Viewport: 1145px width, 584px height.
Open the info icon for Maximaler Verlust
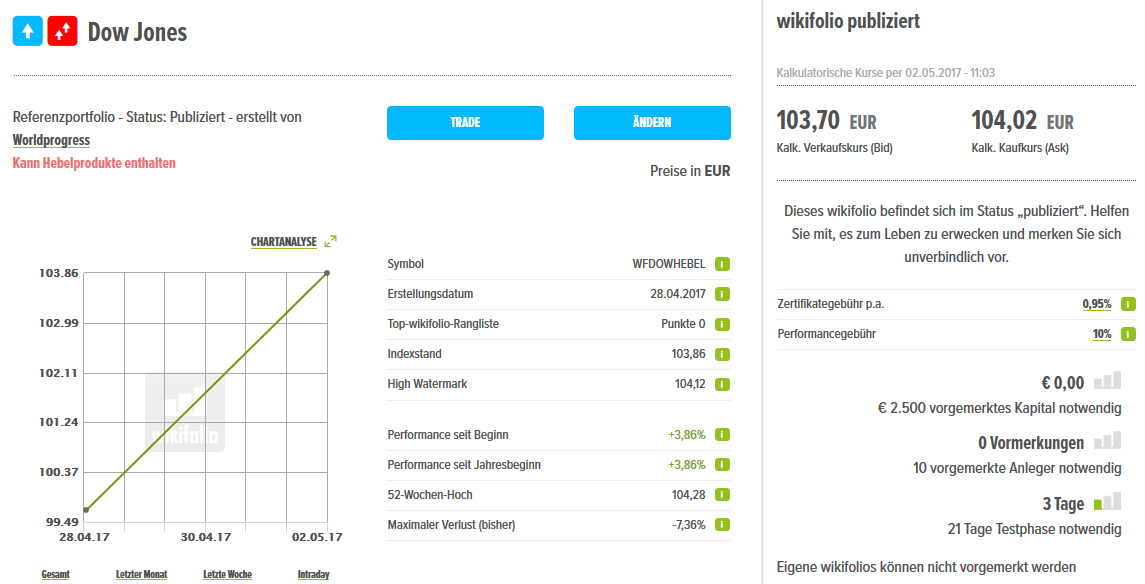coord(720,524)
